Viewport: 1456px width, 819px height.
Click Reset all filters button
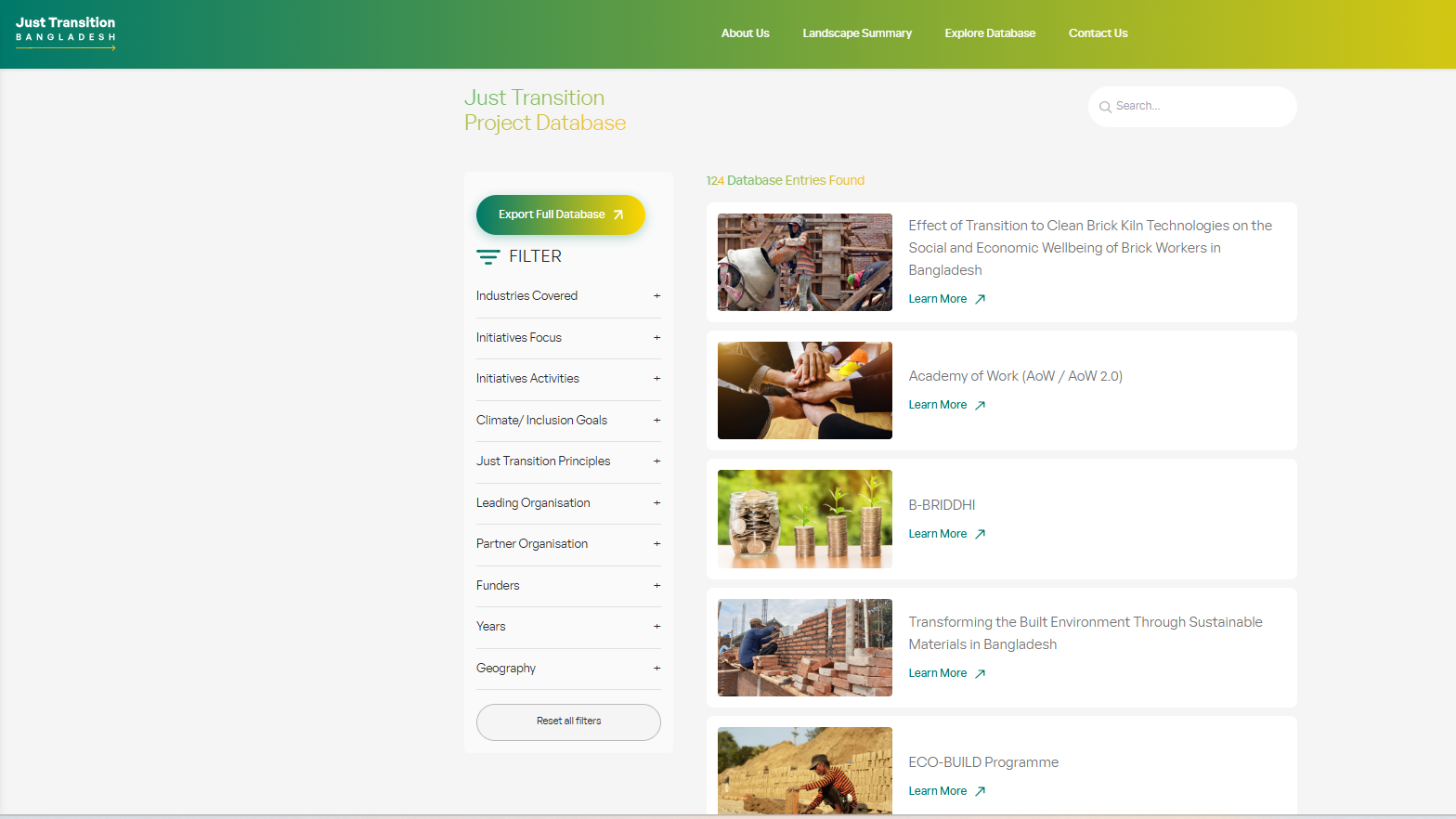(x=568, y=721)
